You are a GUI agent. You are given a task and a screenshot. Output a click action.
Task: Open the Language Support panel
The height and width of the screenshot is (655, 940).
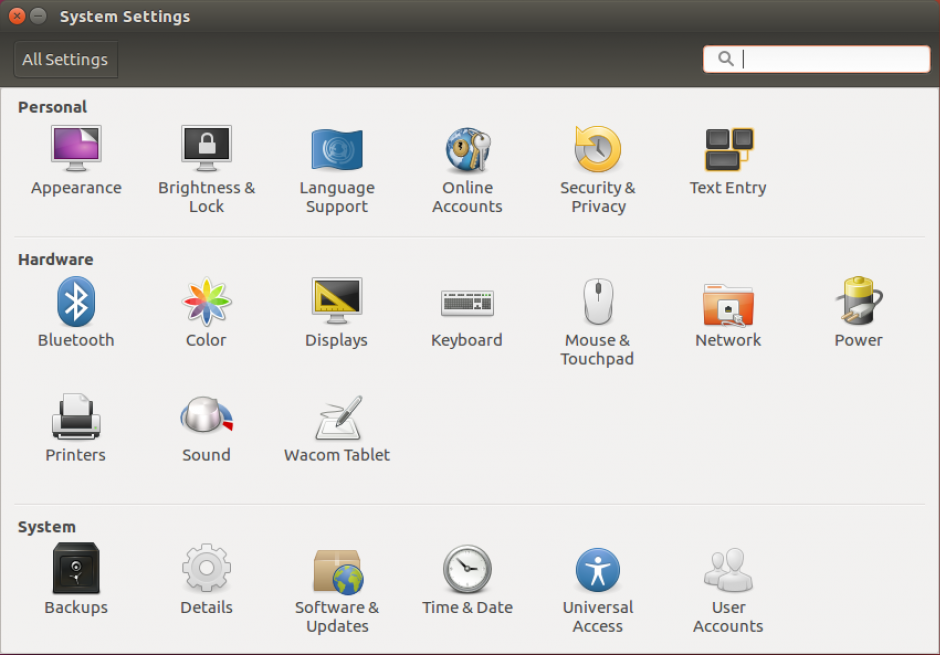(337, 160)
